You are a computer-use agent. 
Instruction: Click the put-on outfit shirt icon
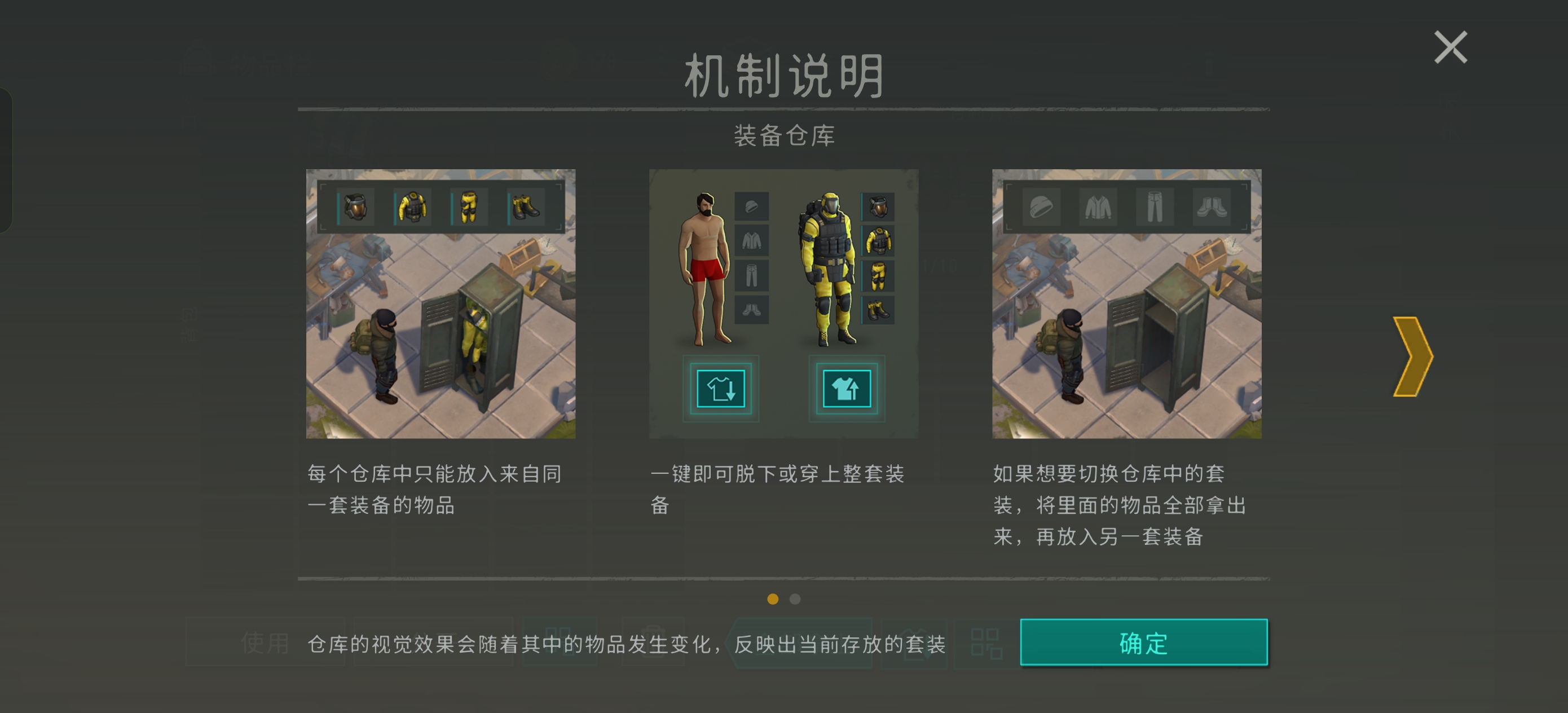point(847,389)
